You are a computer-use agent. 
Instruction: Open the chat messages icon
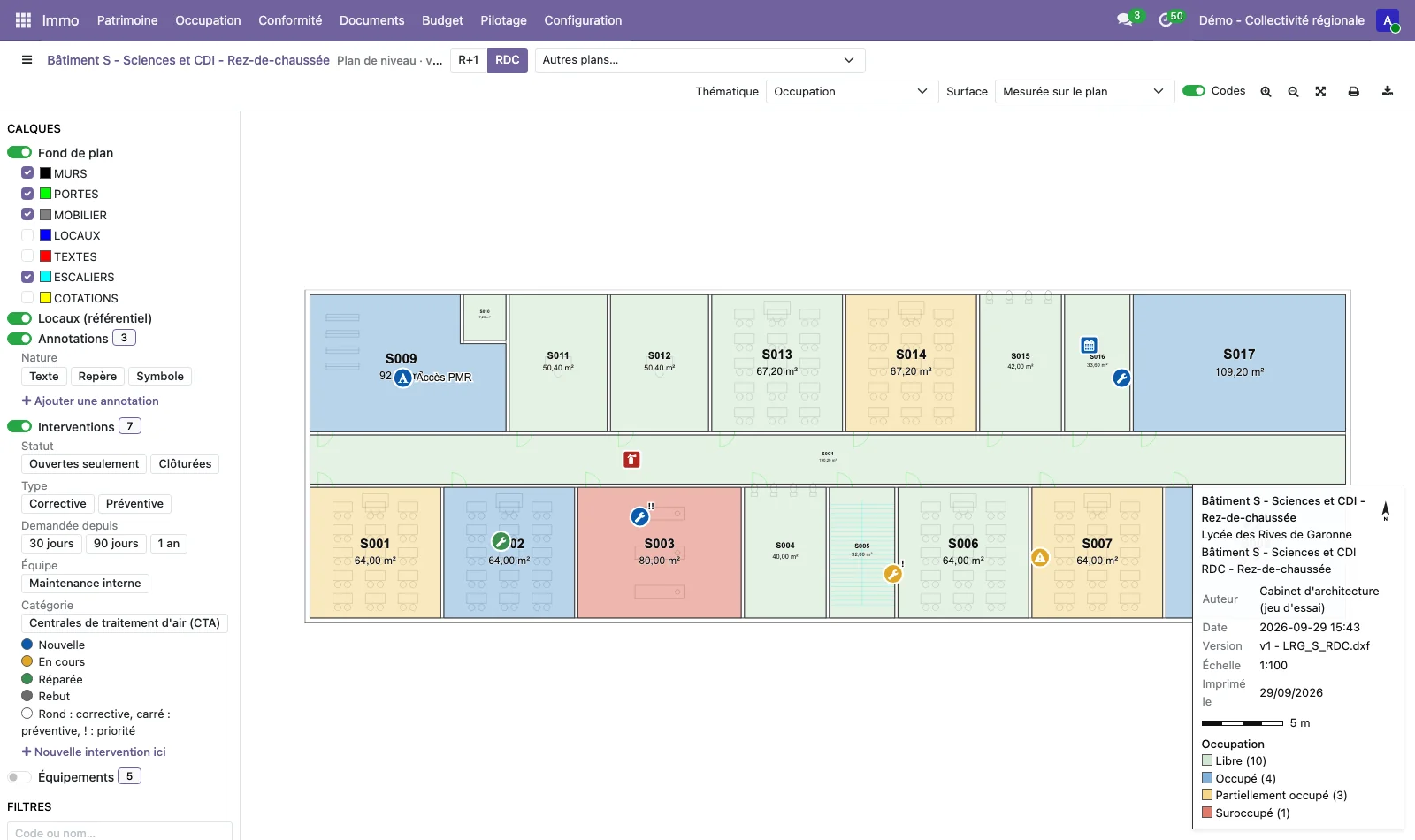tap(1124, 20)
